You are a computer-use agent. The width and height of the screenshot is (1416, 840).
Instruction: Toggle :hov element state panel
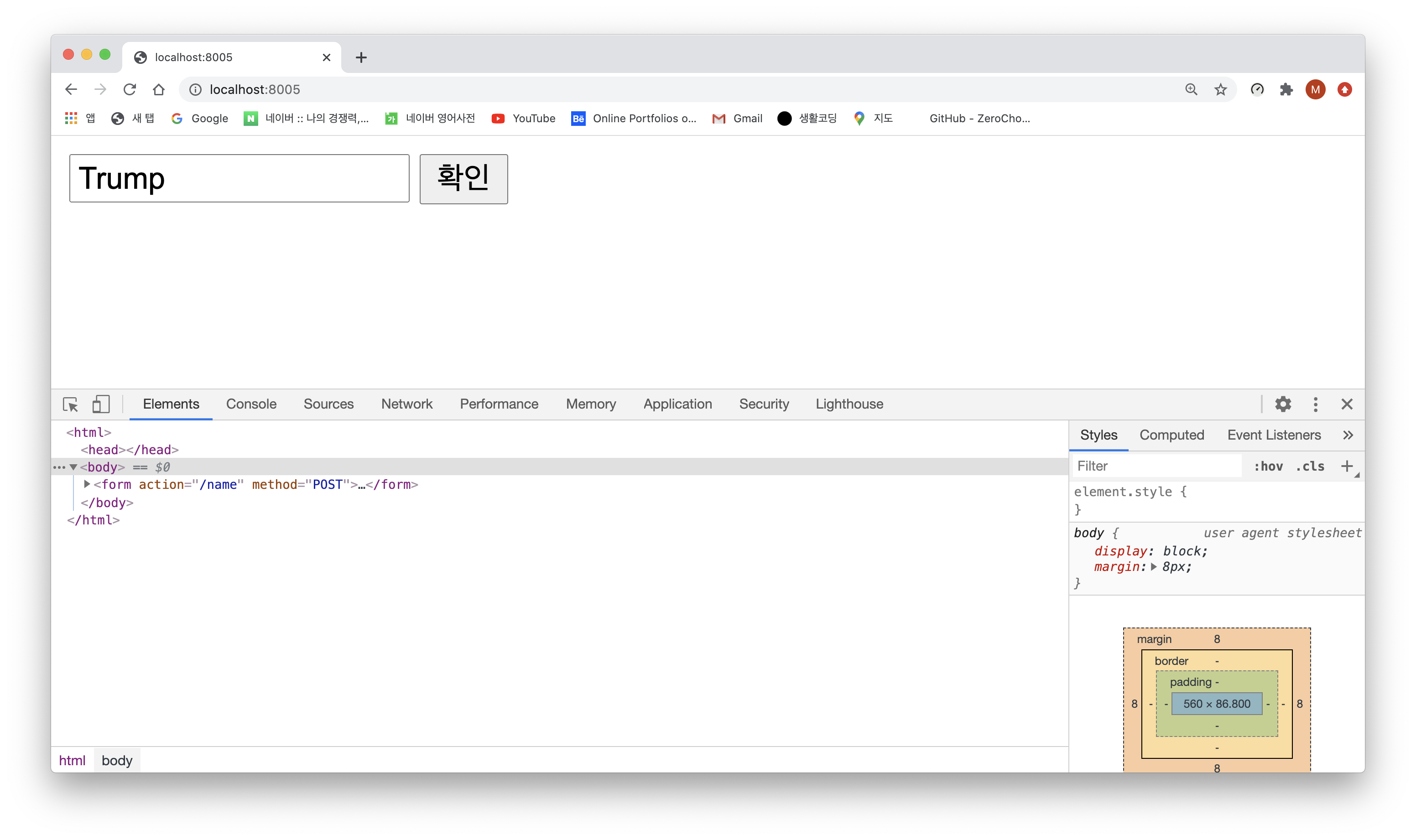tap(1268, 467)
